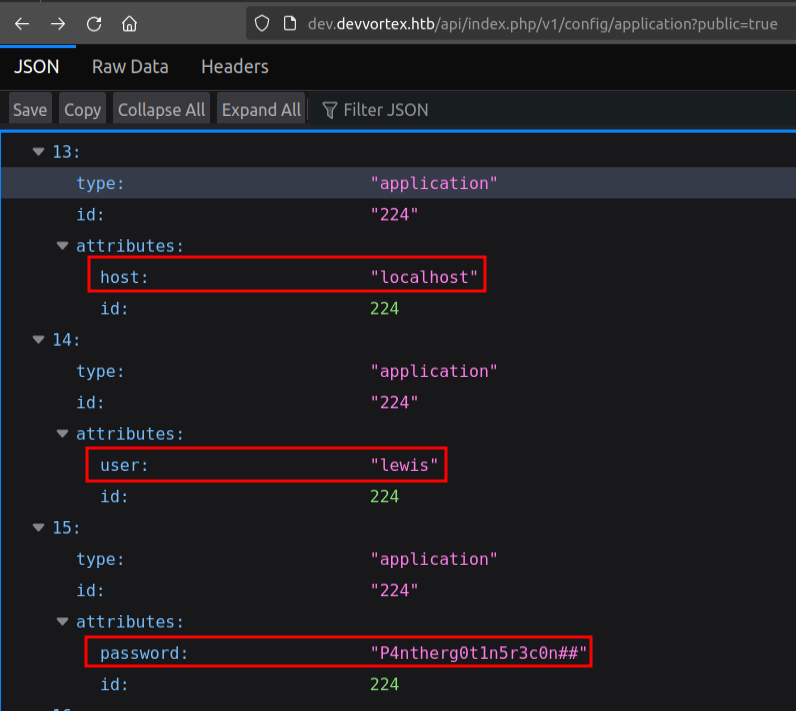Click the browser forward arrow

coord(58,23)
